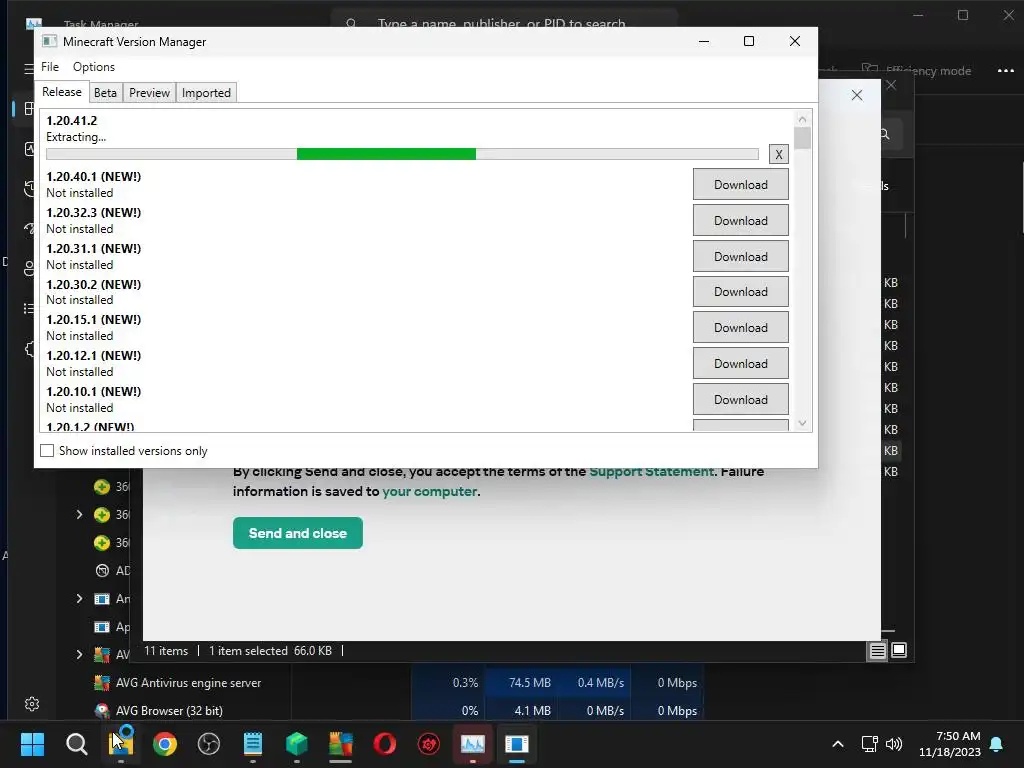Switch to the Preview tab

150,93
